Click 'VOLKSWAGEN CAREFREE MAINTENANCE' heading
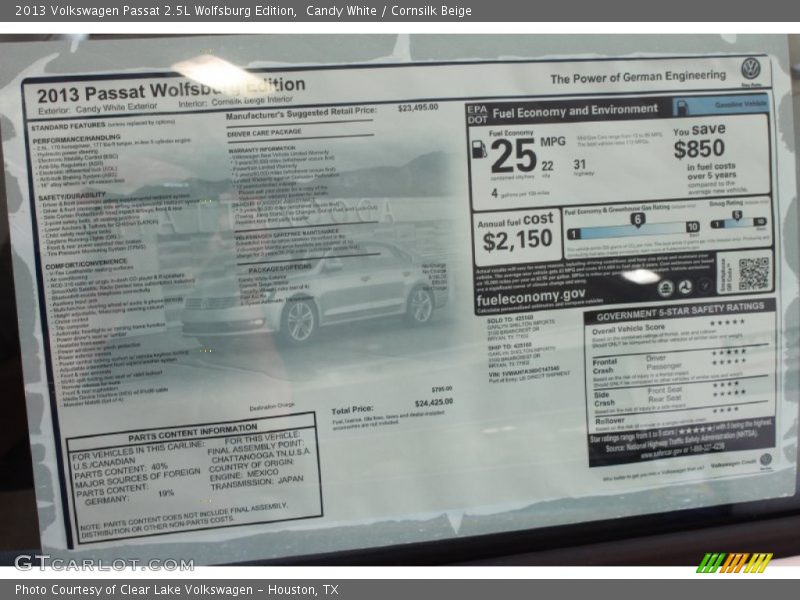 click(287, 233)
